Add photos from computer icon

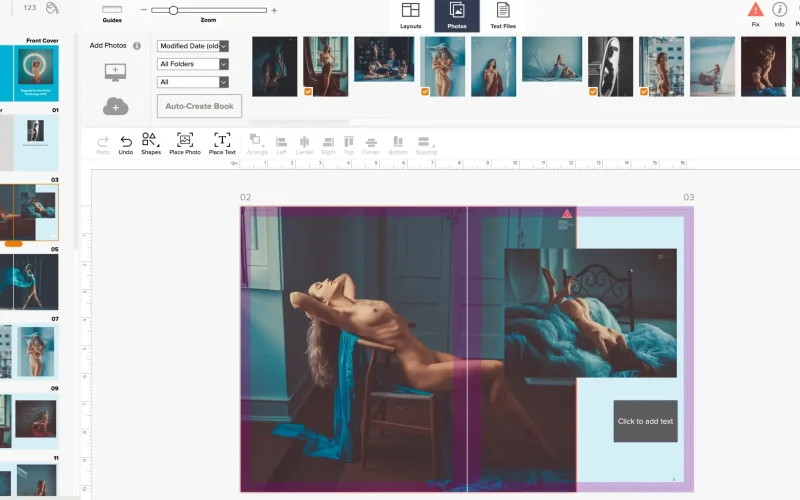[x=115, y=73]
